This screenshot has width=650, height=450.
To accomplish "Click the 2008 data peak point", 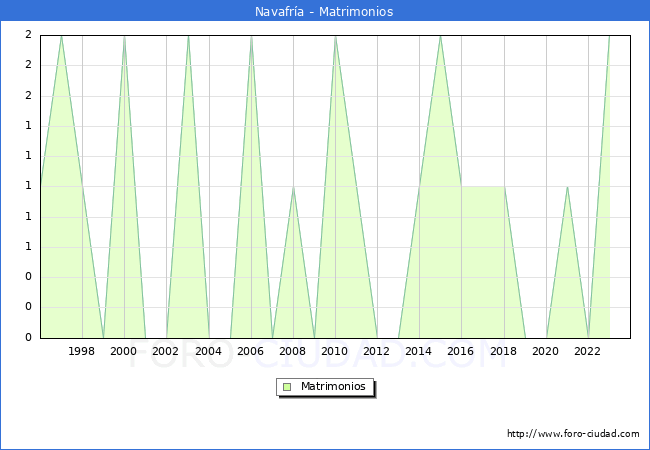I will coord(293,187).
